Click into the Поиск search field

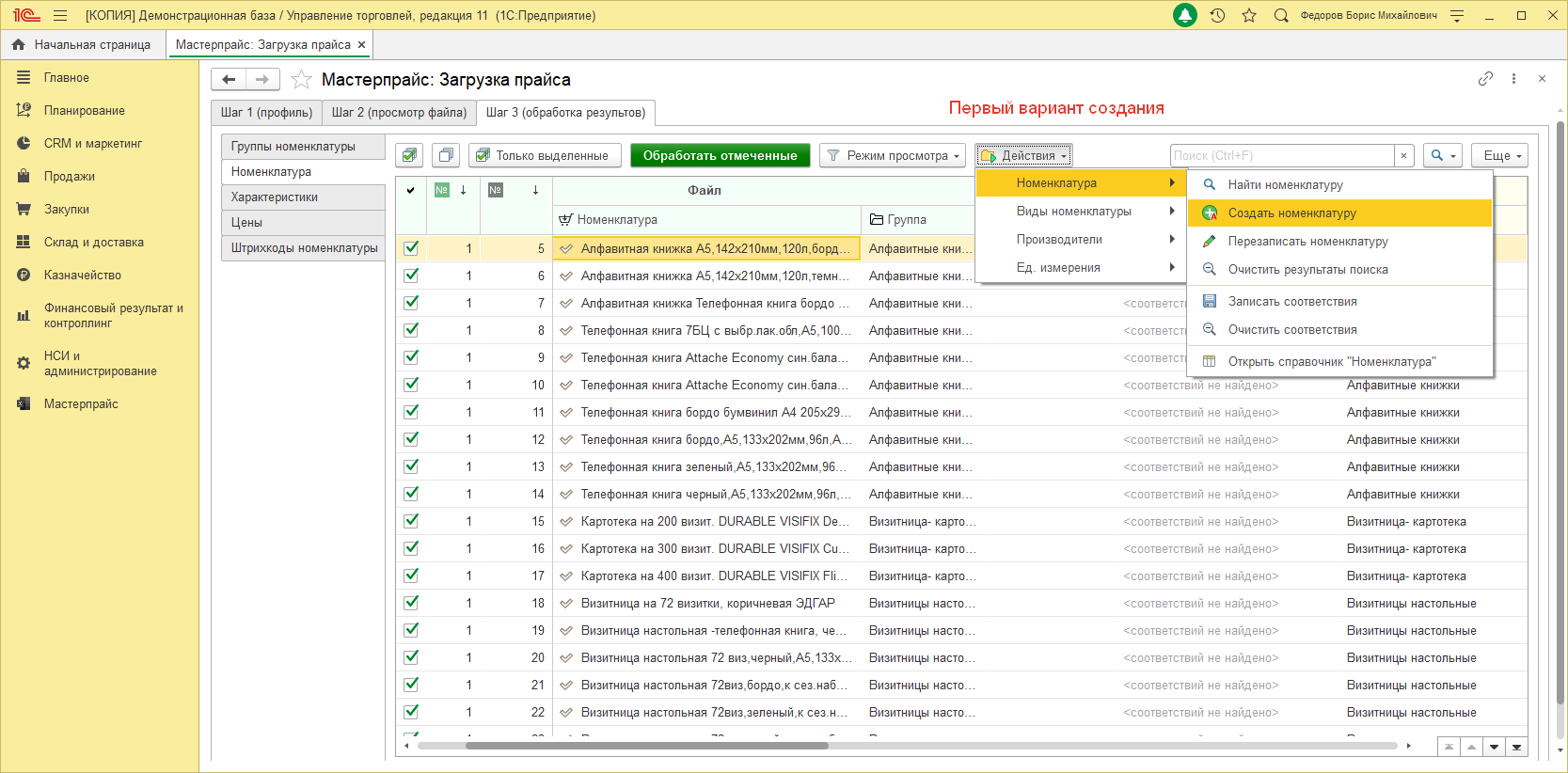(x=1281, y=156)
